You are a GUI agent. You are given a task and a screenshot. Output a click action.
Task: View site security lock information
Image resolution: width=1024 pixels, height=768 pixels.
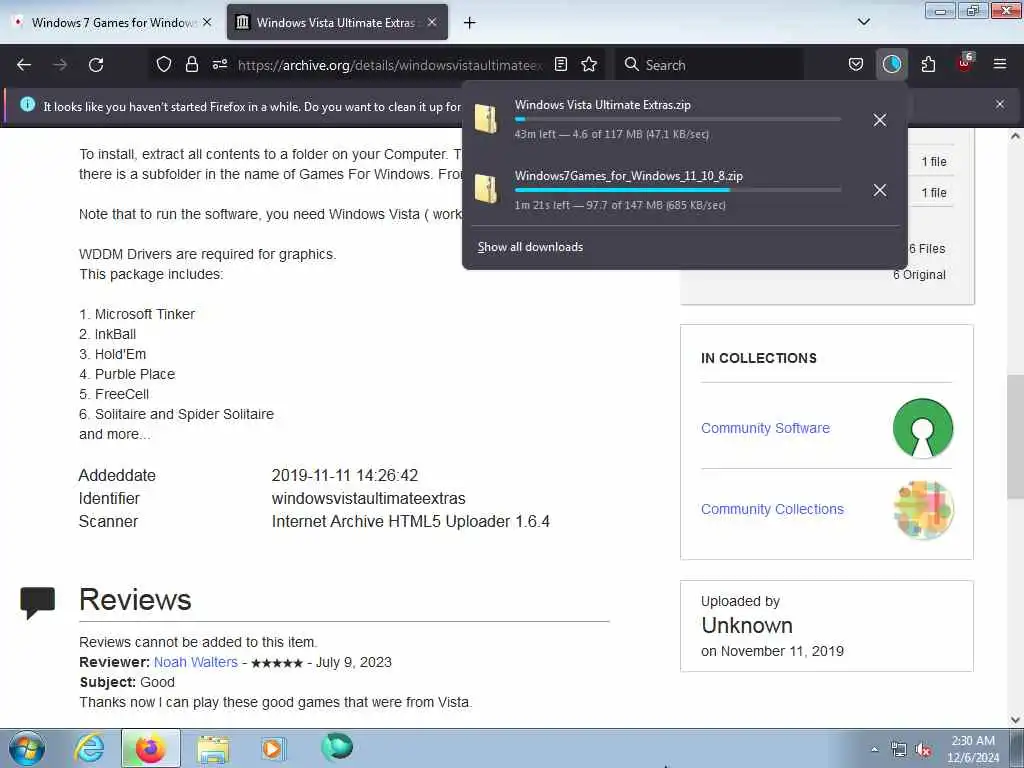pyautogui.click(x=191, y=64)
